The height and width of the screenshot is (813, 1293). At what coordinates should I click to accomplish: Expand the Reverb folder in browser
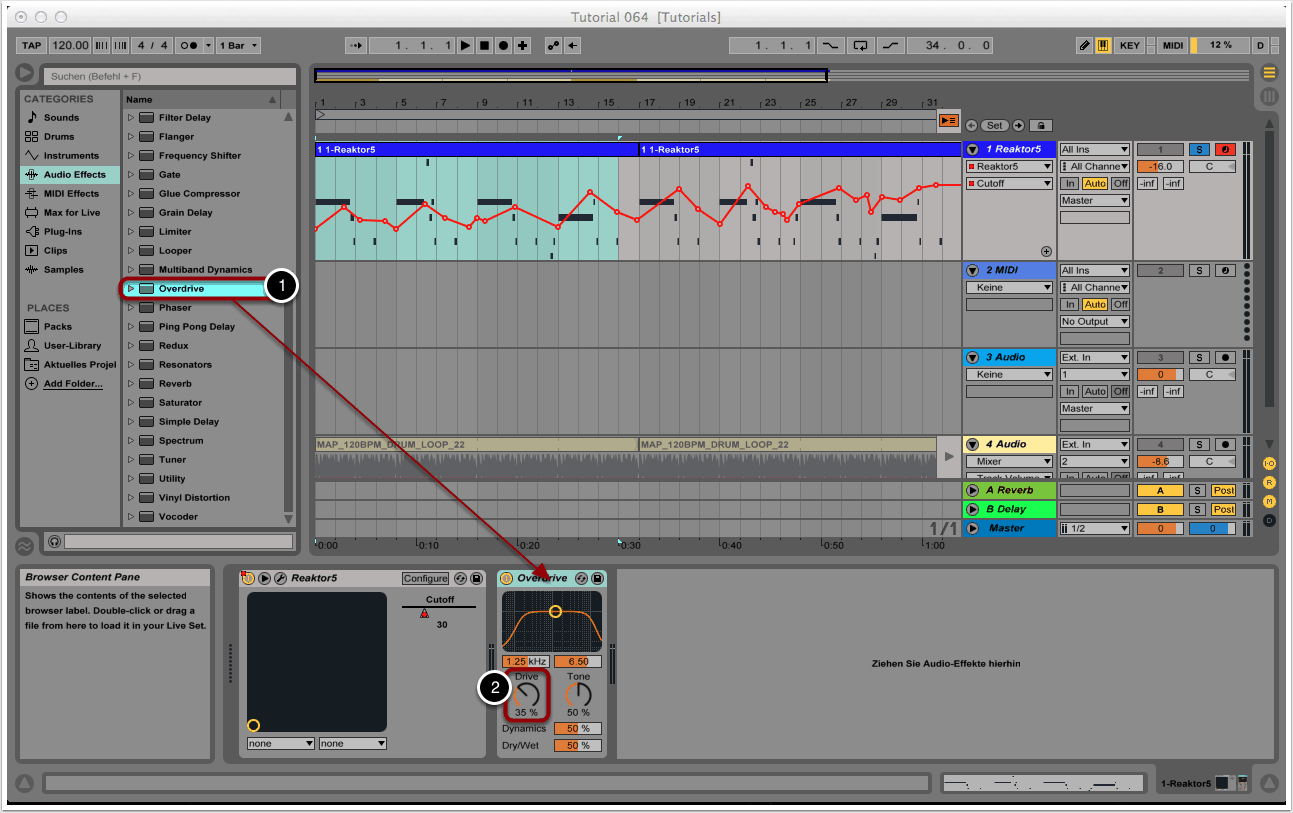click(x=130, y=384)
